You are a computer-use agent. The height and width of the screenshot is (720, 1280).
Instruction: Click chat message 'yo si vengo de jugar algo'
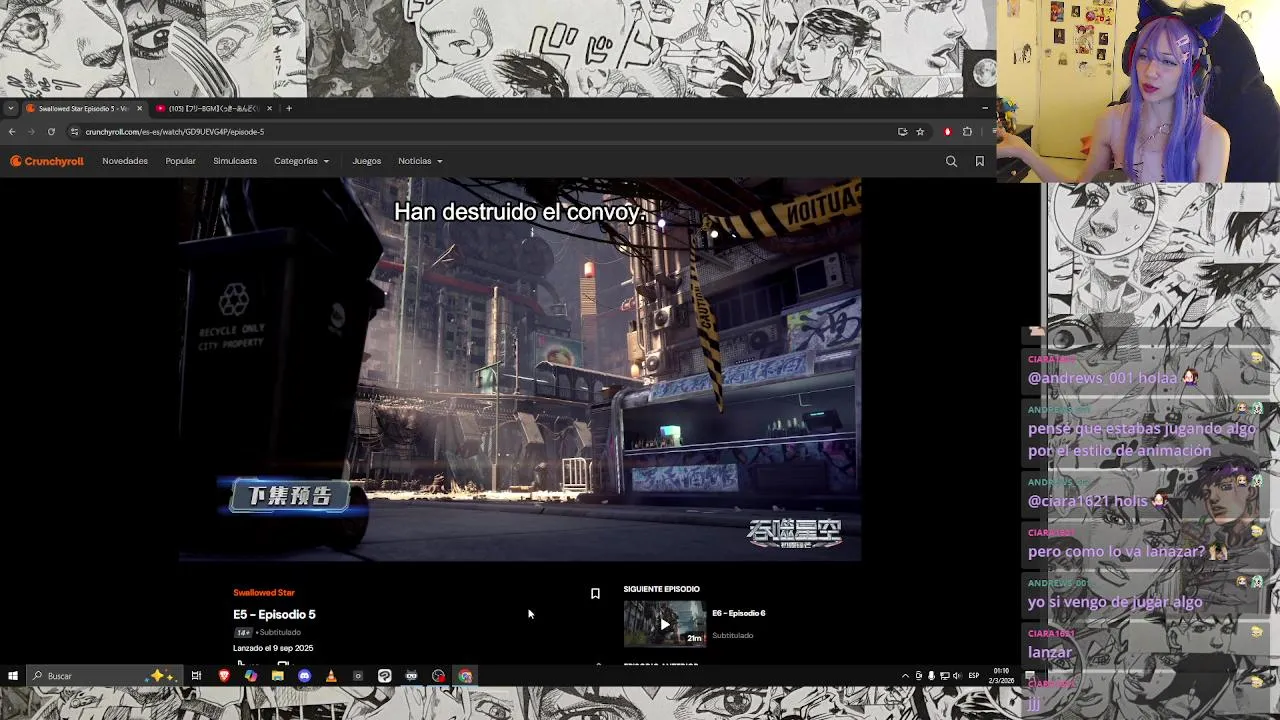pyautogui.click(x=1115, y=602)
